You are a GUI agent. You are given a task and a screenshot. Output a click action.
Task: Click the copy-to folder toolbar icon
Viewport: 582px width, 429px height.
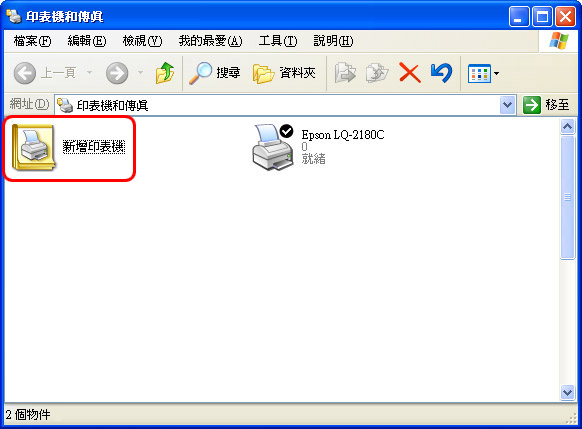point(377,73)
